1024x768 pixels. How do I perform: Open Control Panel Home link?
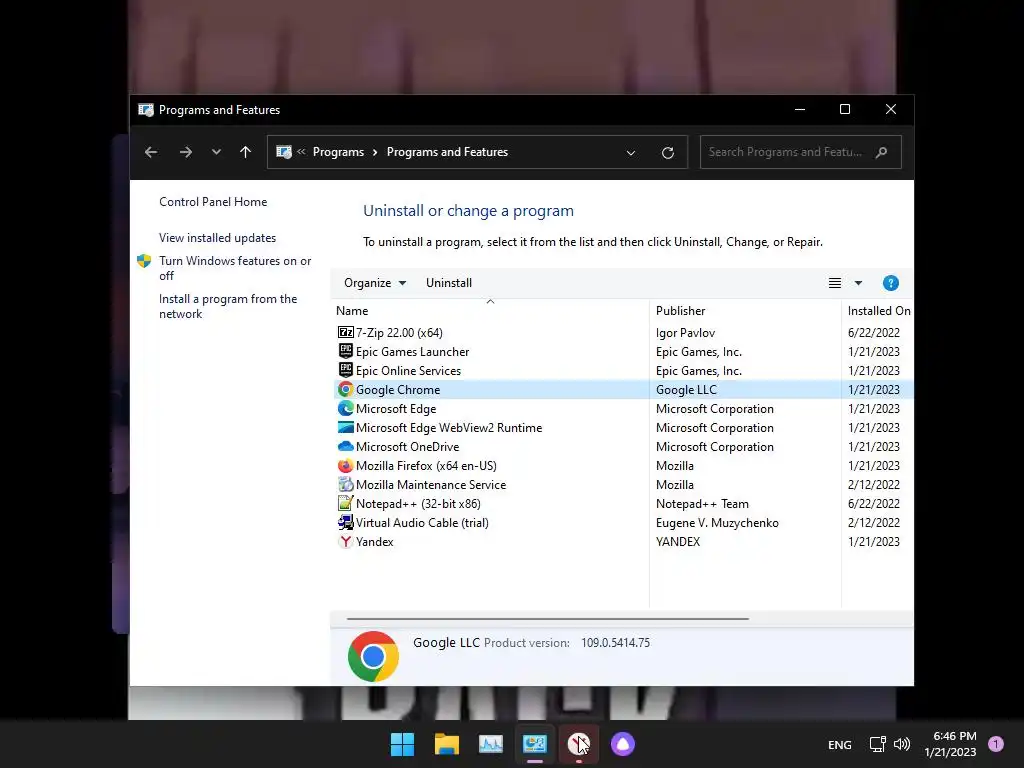(213, 202)
